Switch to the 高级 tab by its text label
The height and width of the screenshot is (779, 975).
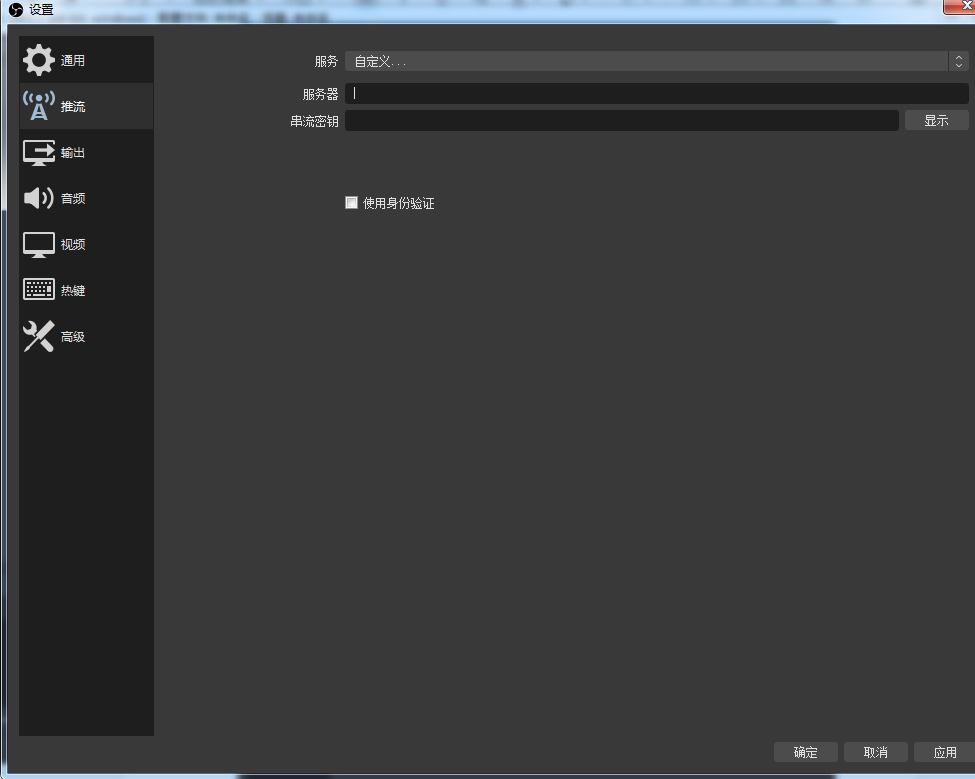click(73, 337)
